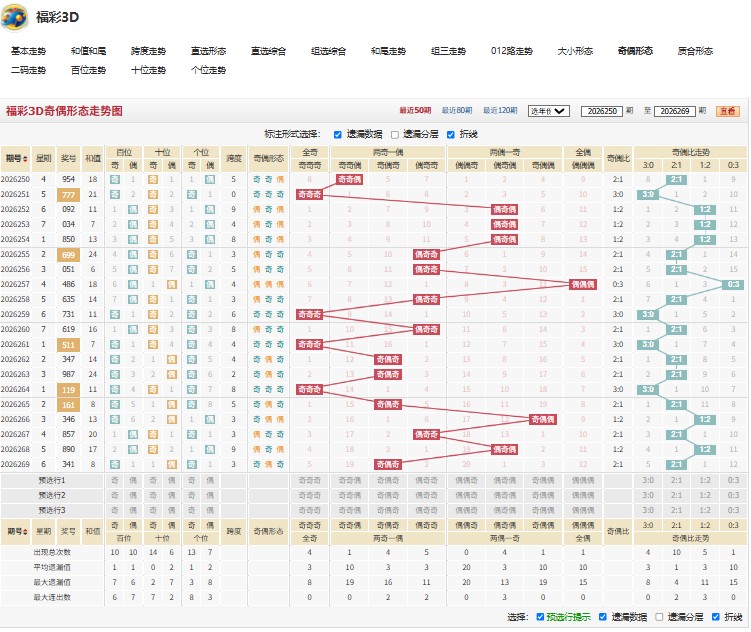
Task: Click 奇奇偶 marker in row 2026250
Action: 350,180
